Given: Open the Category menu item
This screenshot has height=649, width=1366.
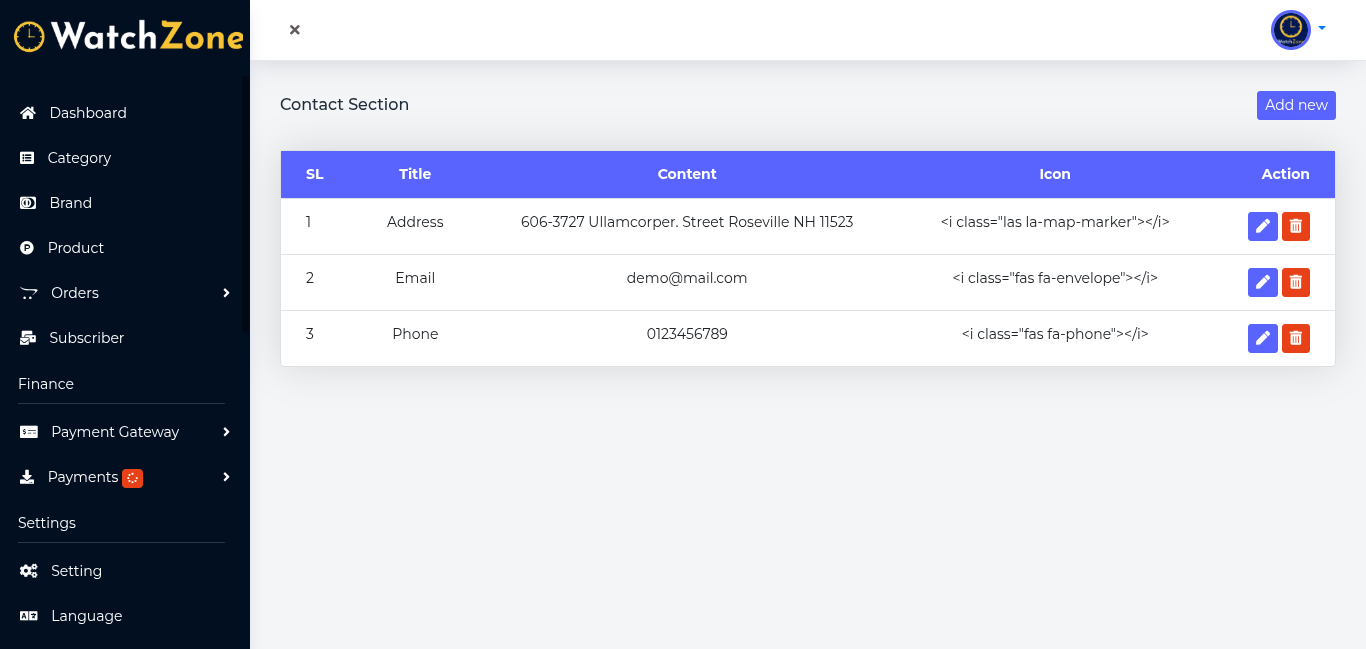Looking at the screenshot, I should 79,158.
